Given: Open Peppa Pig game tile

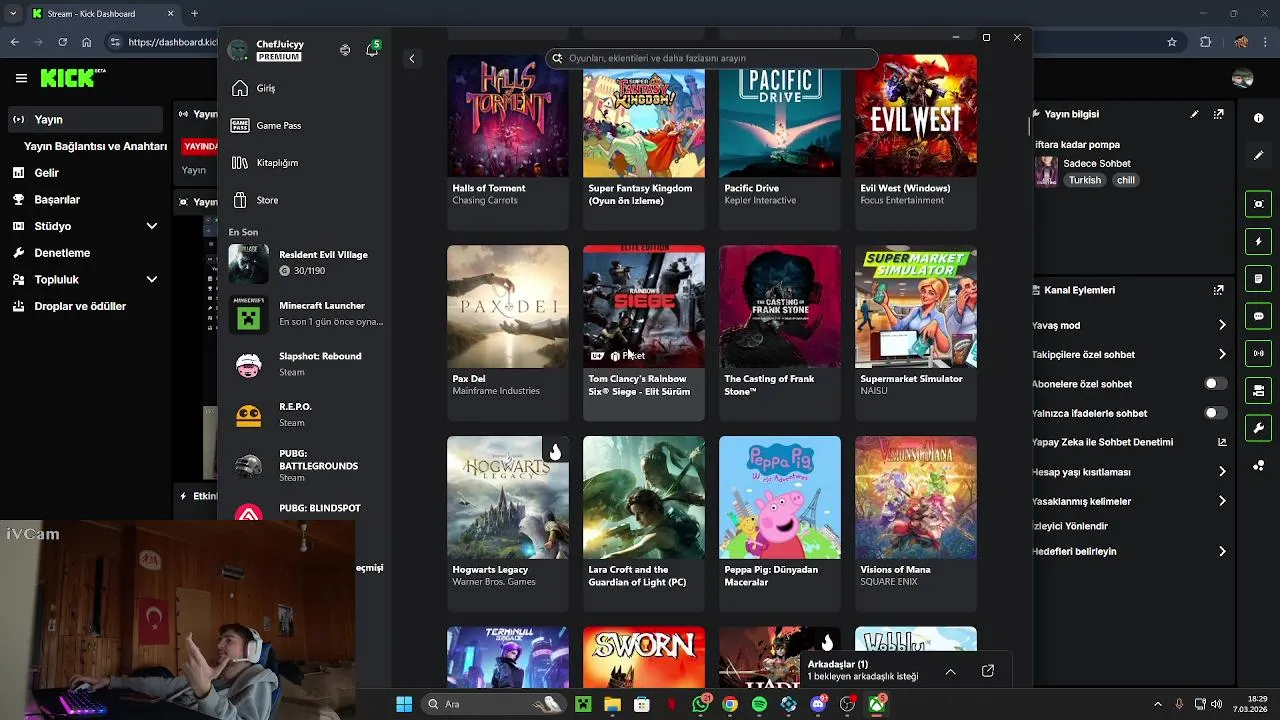Looking at the screenshot, I should [780, 523].
